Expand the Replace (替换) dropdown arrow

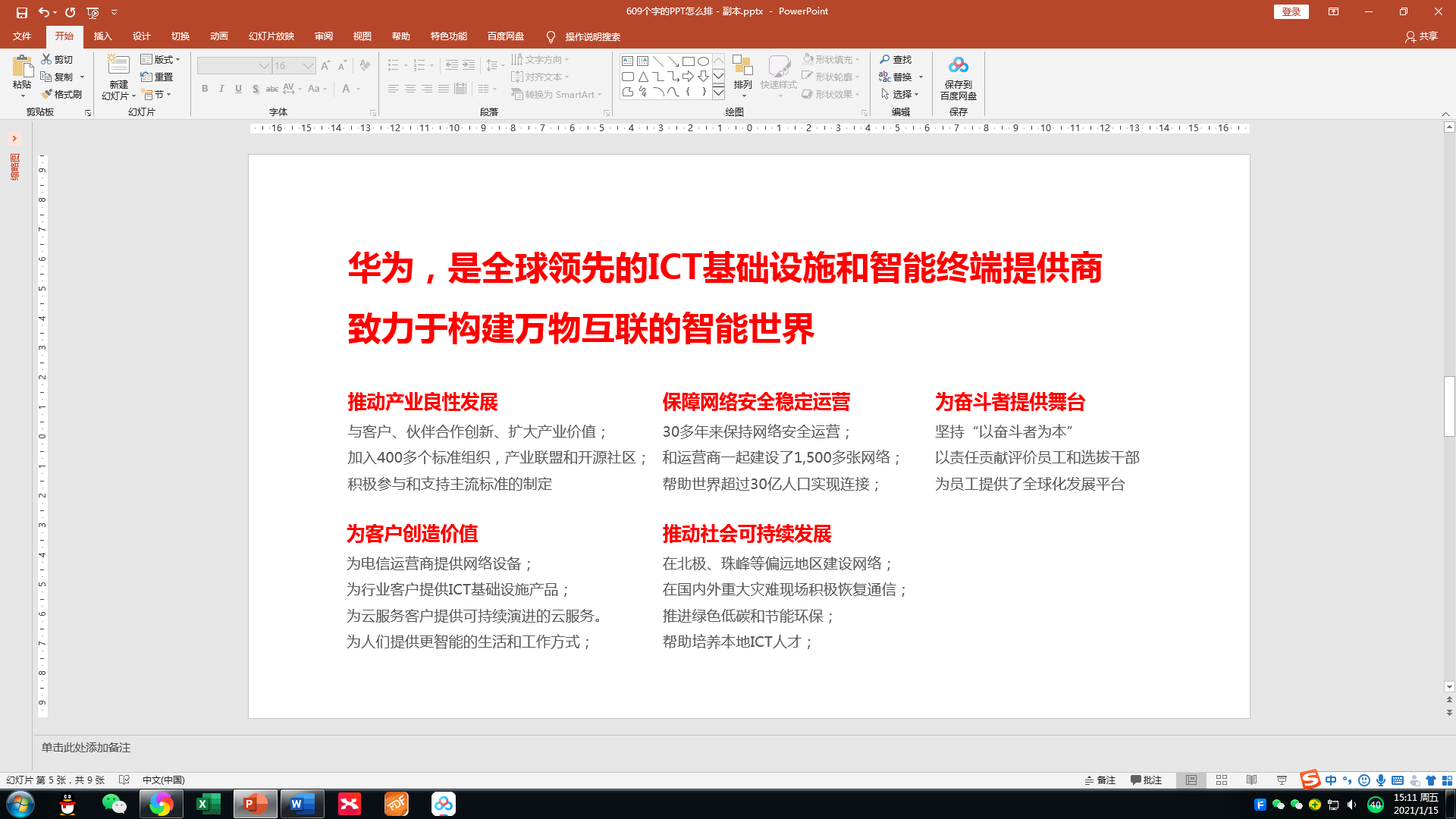921,77
